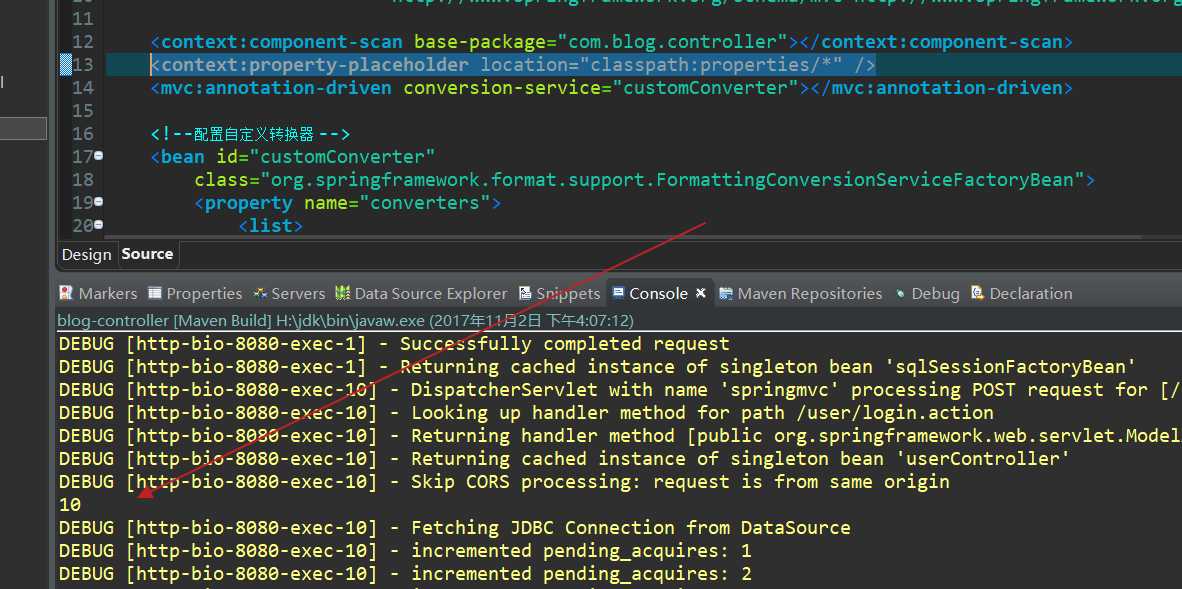1182x589 pixels.
Task: Collapse the list element on line 20
Action: (x=99, y=224)
